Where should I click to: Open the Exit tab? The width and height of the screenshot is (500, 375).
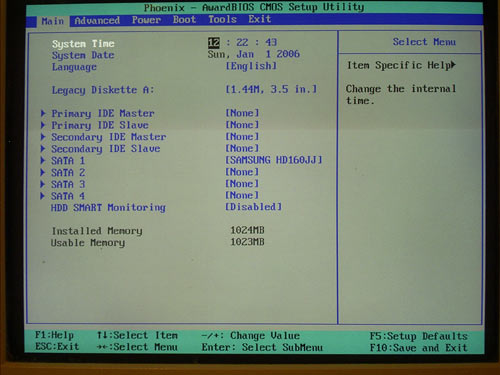coord(259,19)
